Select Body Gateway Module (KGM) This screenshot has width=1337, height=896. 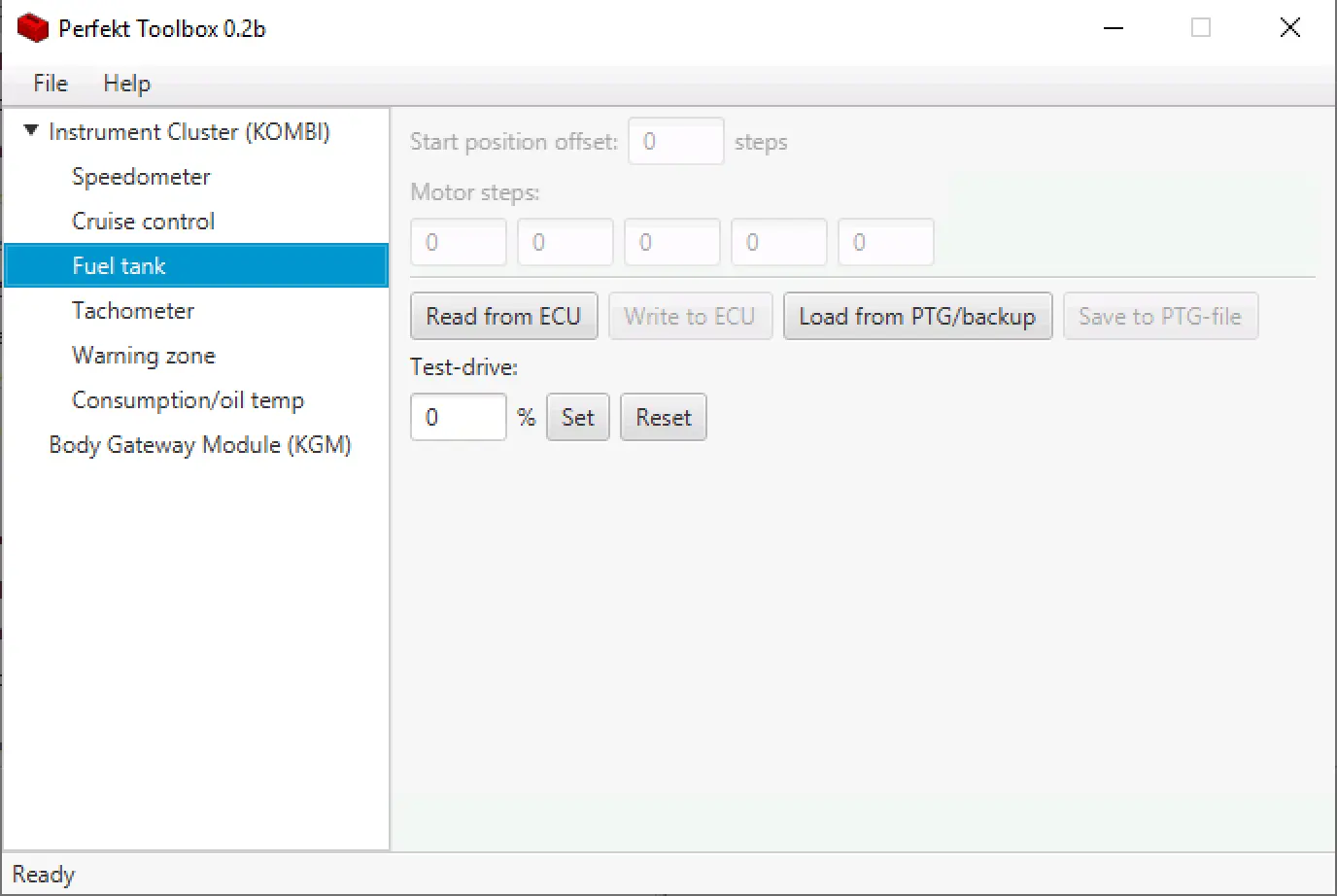(199, 445)
